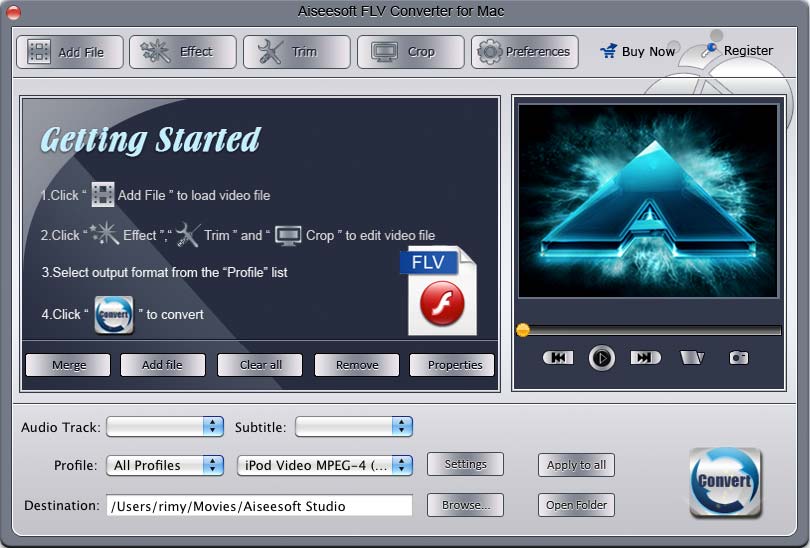Select the Trim tool
Screen dimensions: 810x548
[297, 52]
